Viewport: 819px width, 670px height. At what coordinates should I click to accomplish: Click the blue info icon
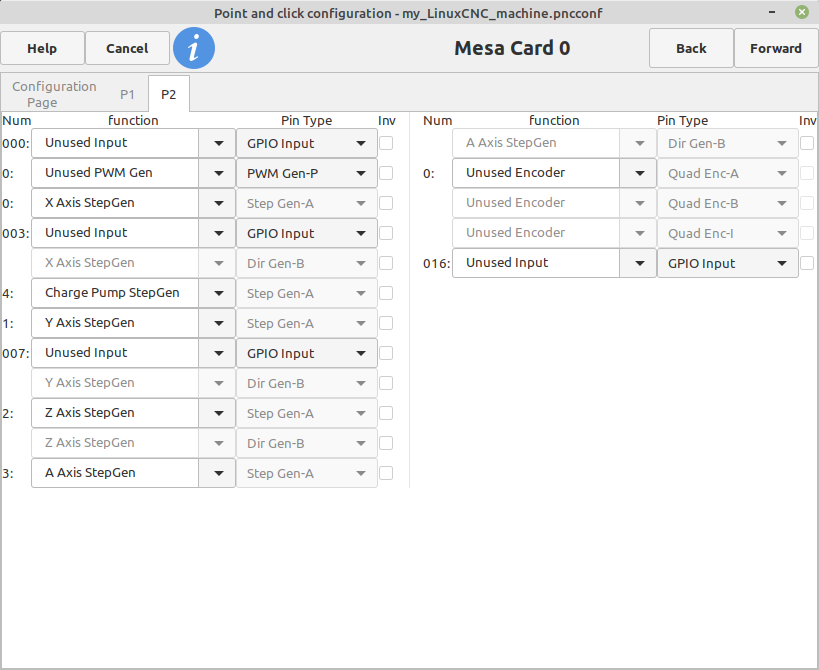tap(194, 48)
